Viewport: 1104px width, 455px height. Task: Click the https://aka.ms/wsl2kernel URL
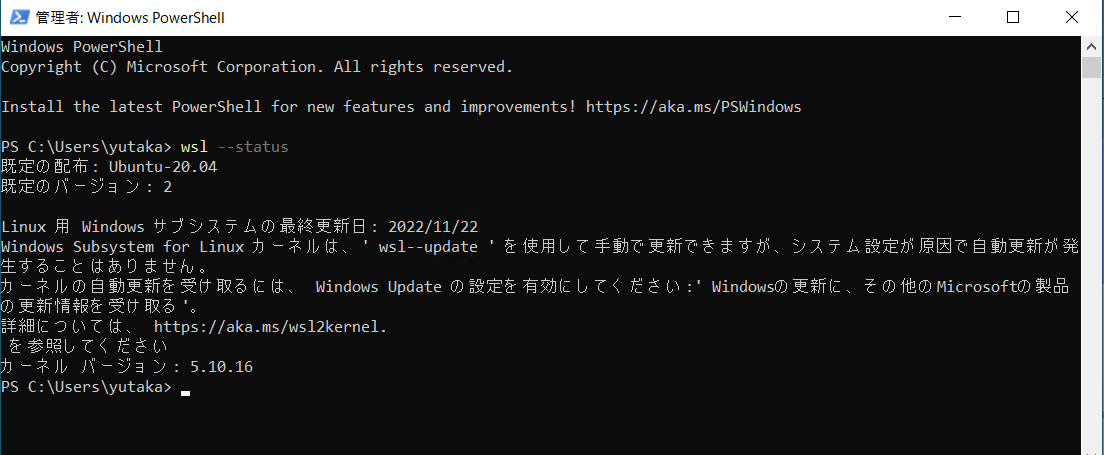coord(270,327)
